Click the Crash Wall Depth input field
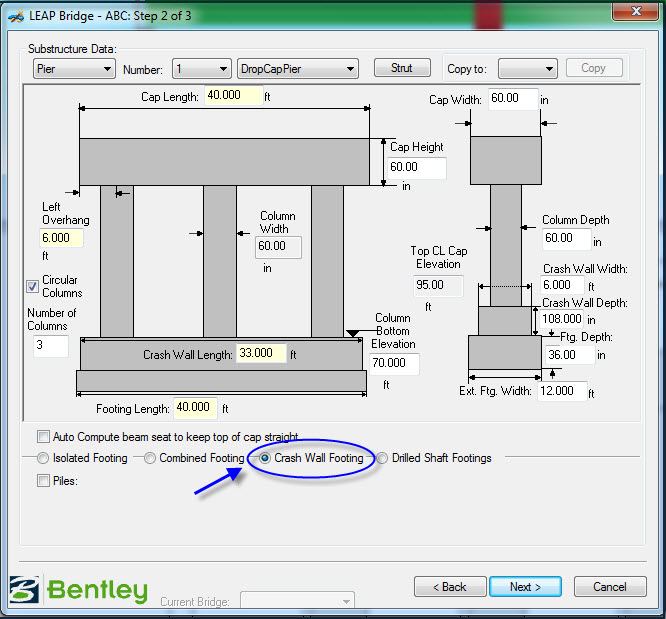This screenshot has height=619, width=666. [562, 319]
